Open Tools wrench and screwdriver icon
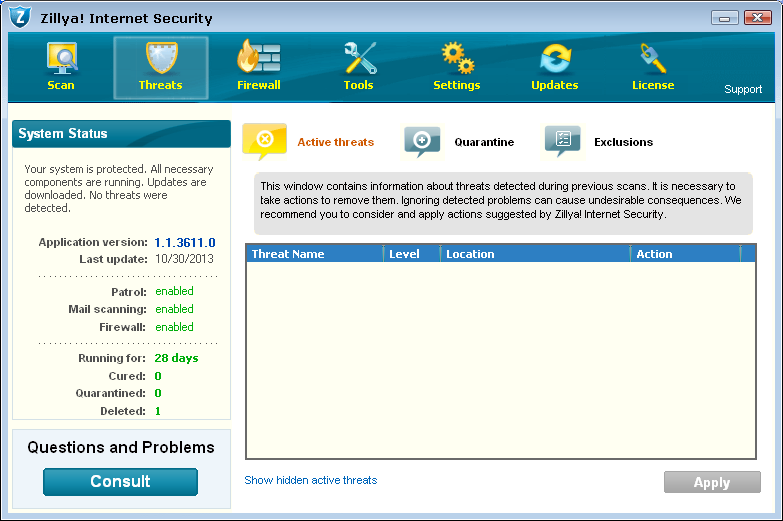Viewport: 783px width, 521px height. pos(360,58)
